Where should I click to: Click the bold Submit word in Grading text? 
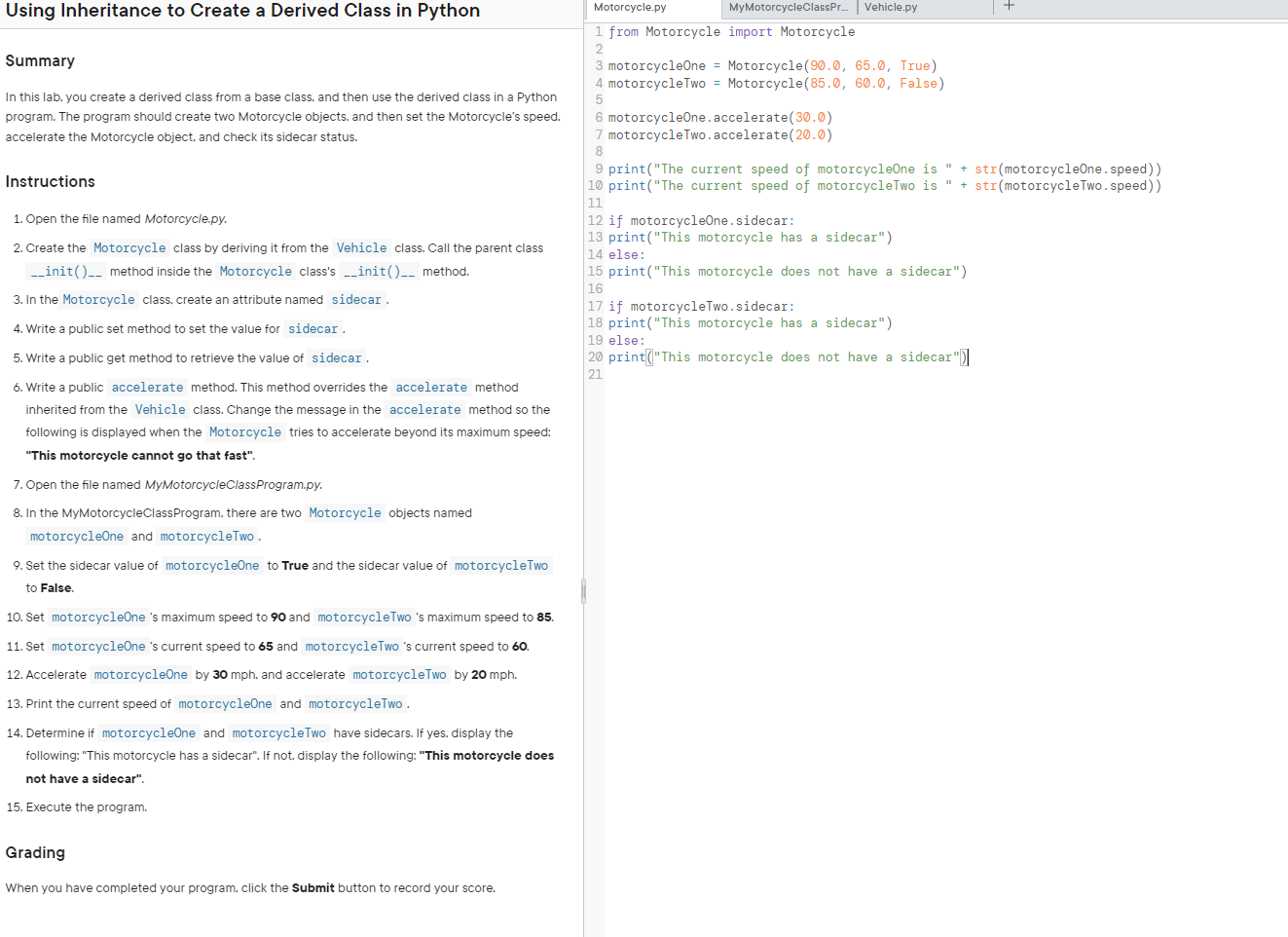(313, 888)
